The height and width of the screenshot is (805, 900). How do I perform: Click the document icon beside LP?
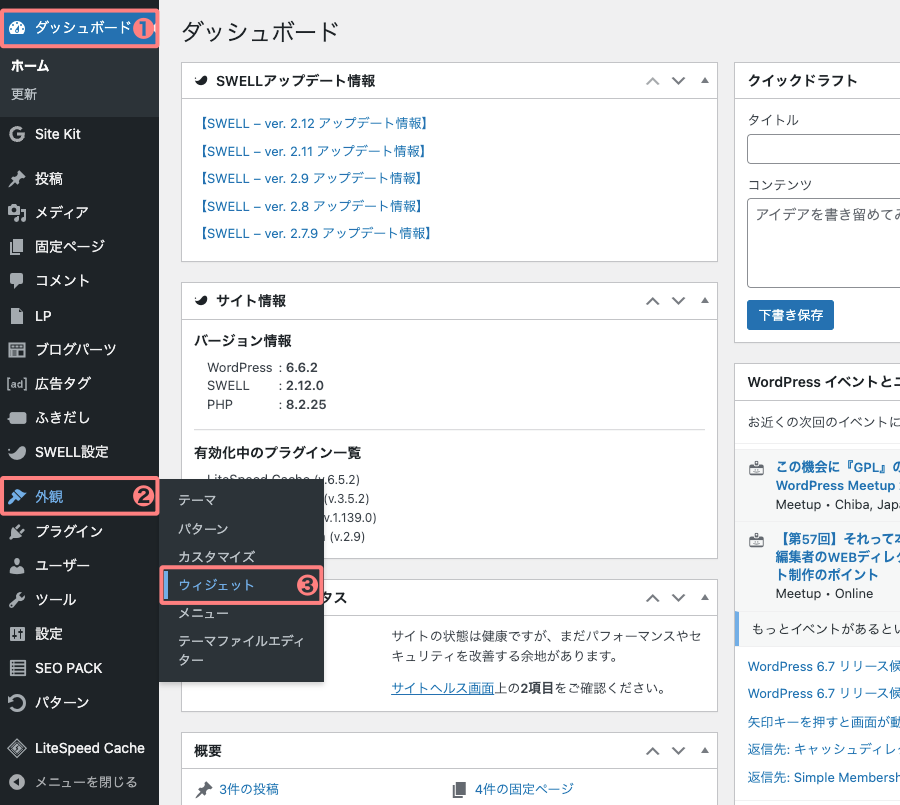point(17,316)
